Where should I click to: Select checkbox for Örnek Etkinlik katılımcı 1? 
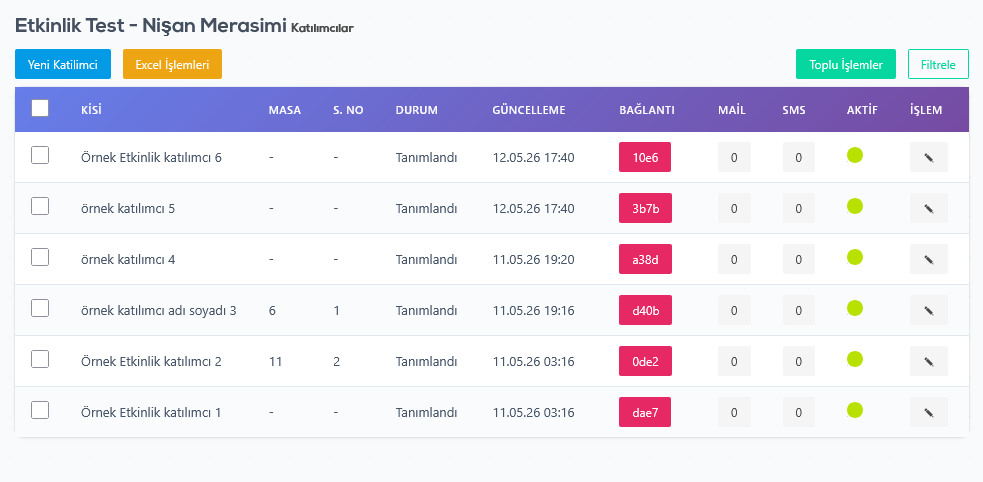(x=40, y=410)
